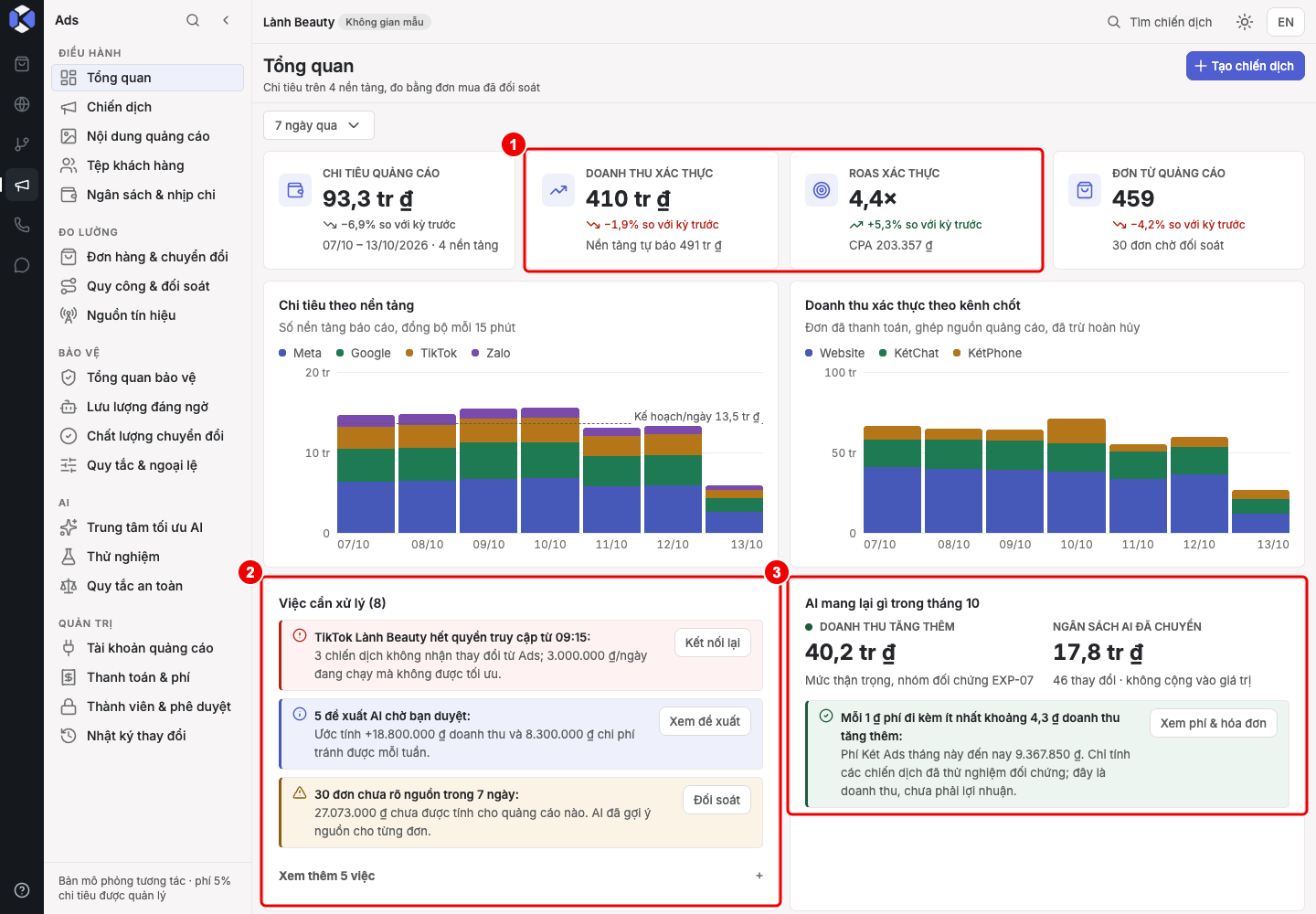1316x914 pixels.
Task: Open the phone icon in left rail
Action: (22, 225)
